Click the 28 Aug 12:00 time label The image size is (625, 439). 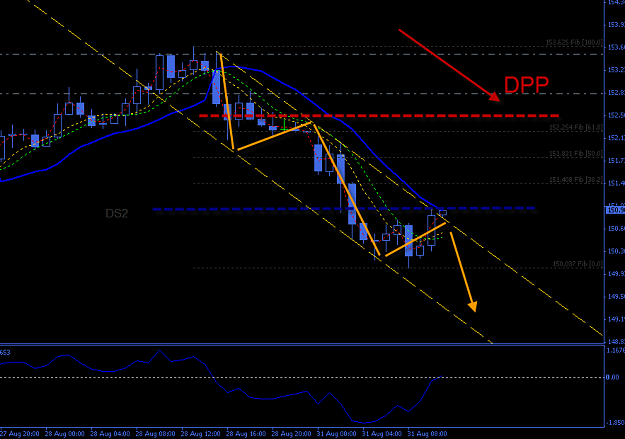(200, 433)
